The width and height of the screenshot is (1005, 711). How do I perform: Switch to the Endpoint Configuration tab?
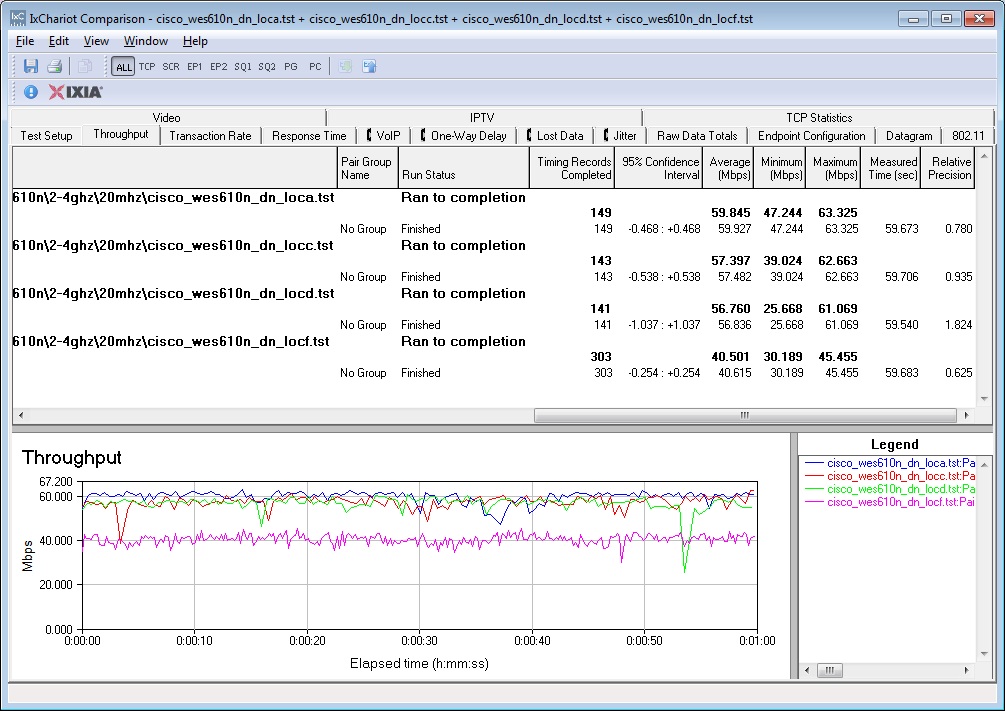click(x=811, y=136)
